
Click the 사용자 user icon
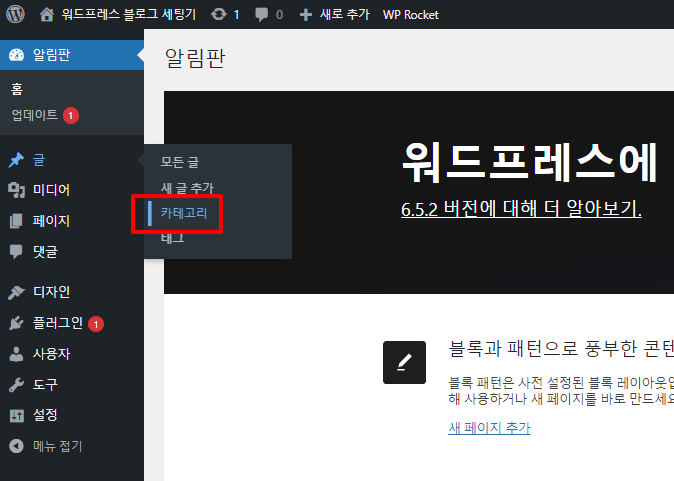point(16,354)
